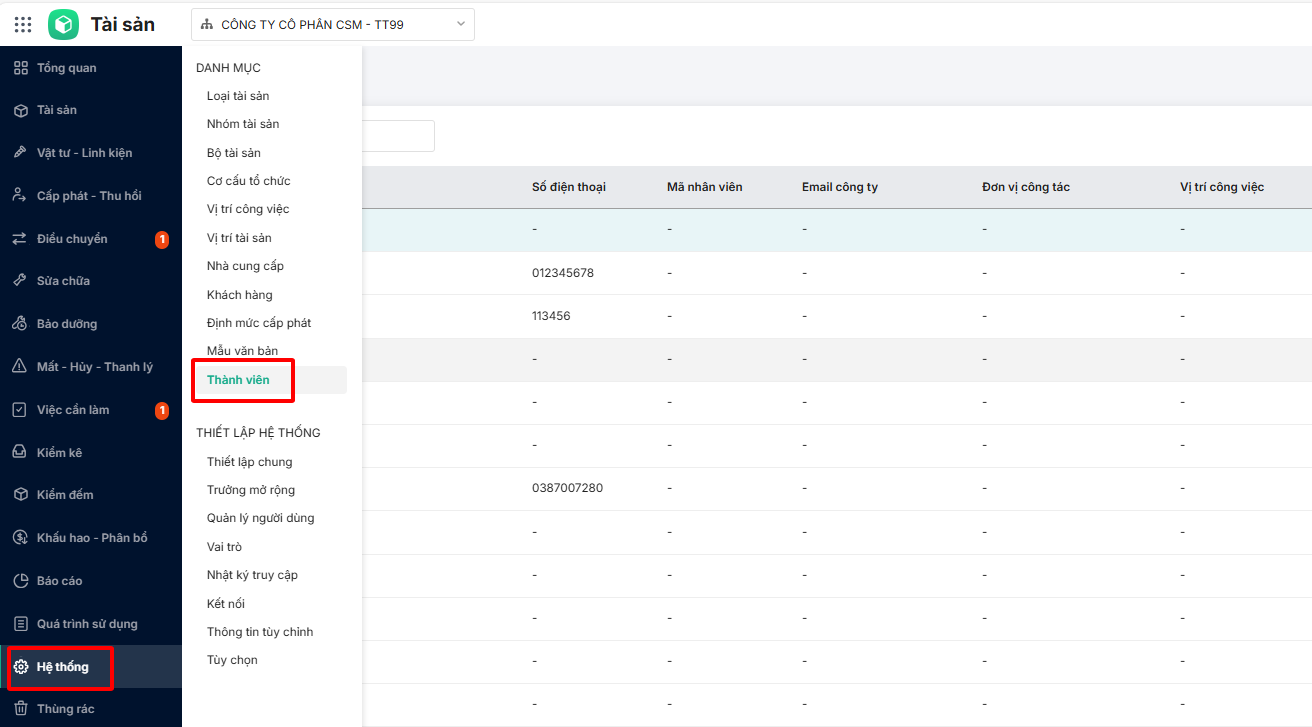Viewport: 1312px width, 727px height.
Task: Go to Cấp phát - Thu hồi section
Action: 88,196
